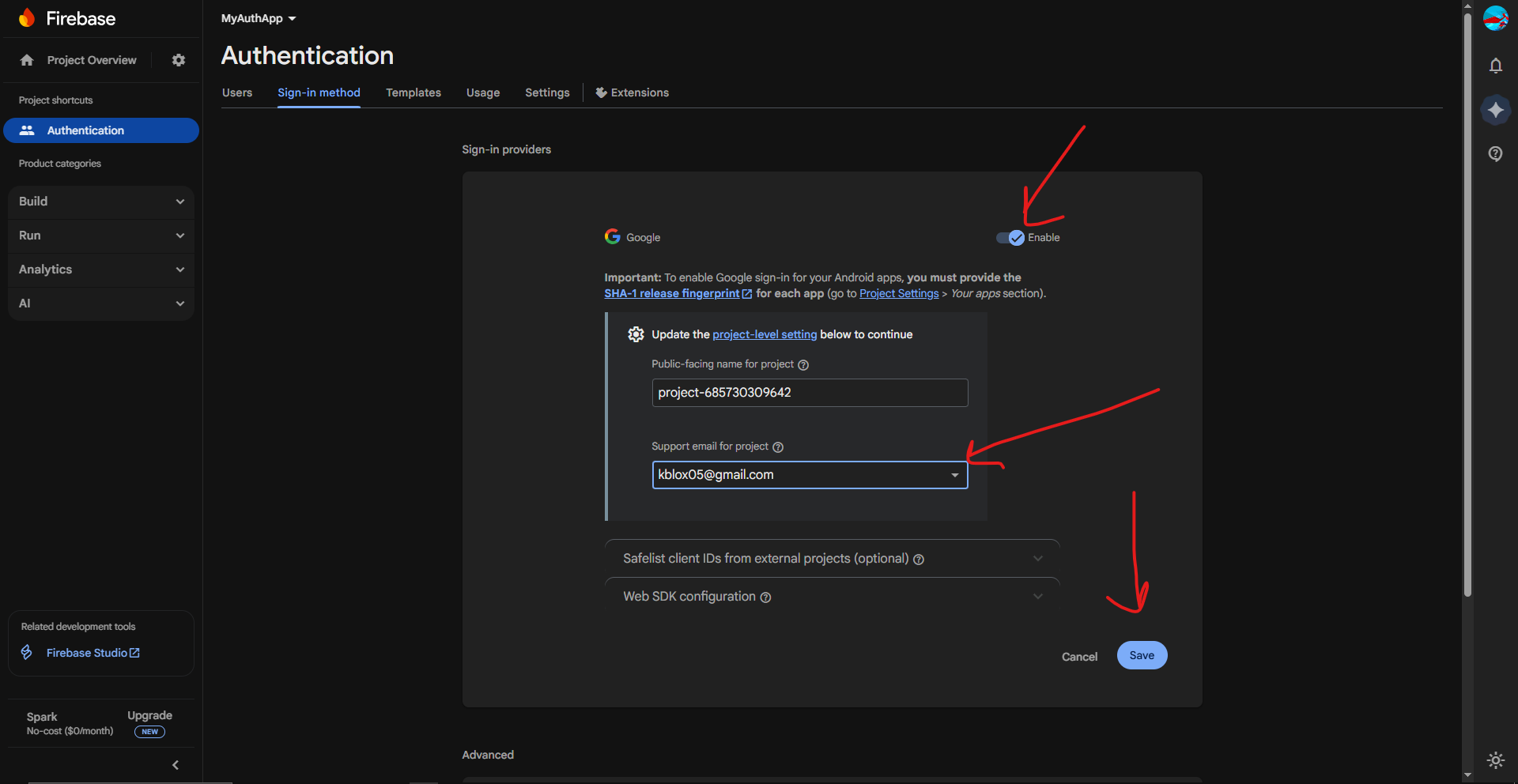Image resolution: width=1518 pixels, height=784 pixels.
Task: Open the SHA-1 release fingerprint link
Action: coord(672,293)
